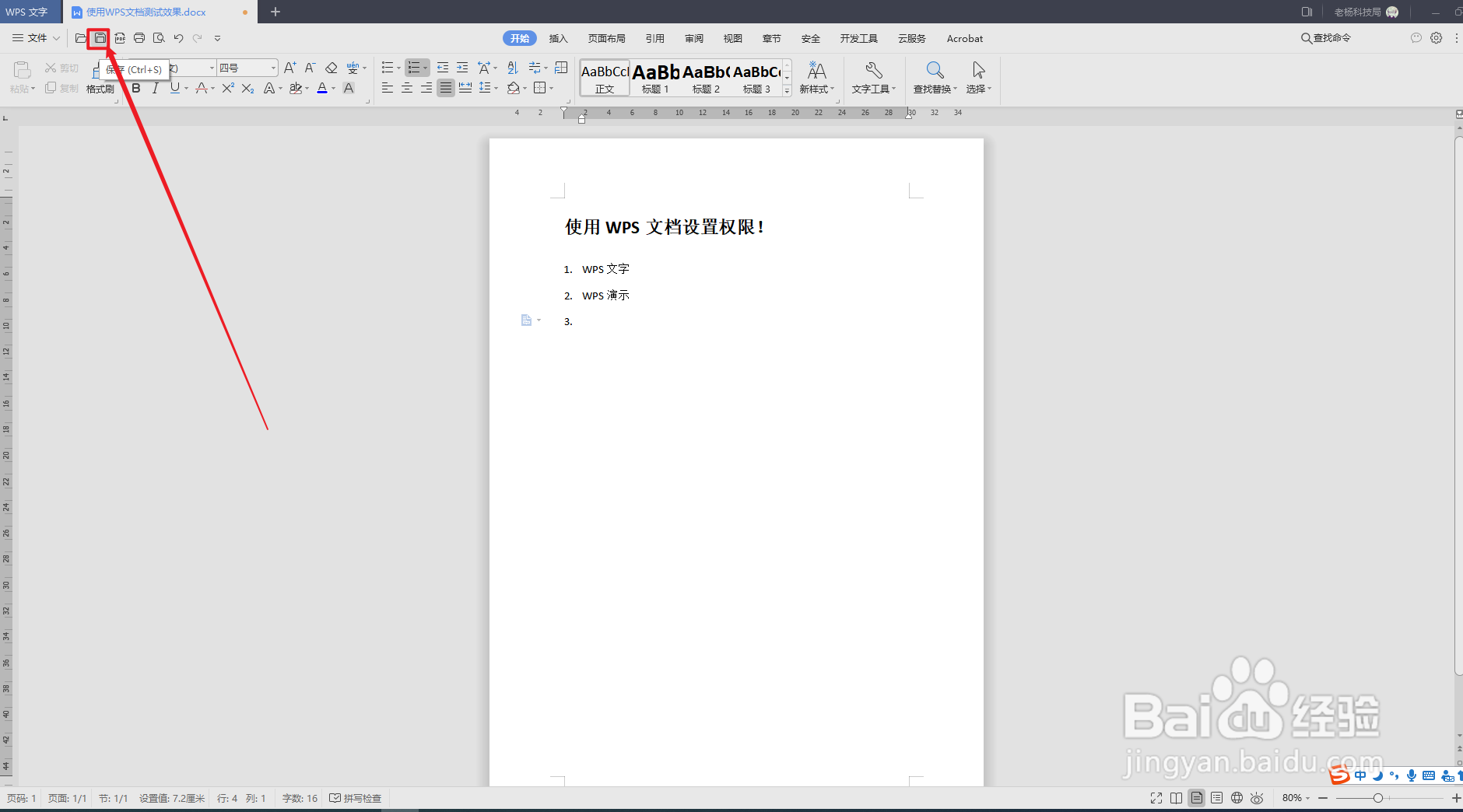Toggle the Strikethrough A button

pos(202,88)
